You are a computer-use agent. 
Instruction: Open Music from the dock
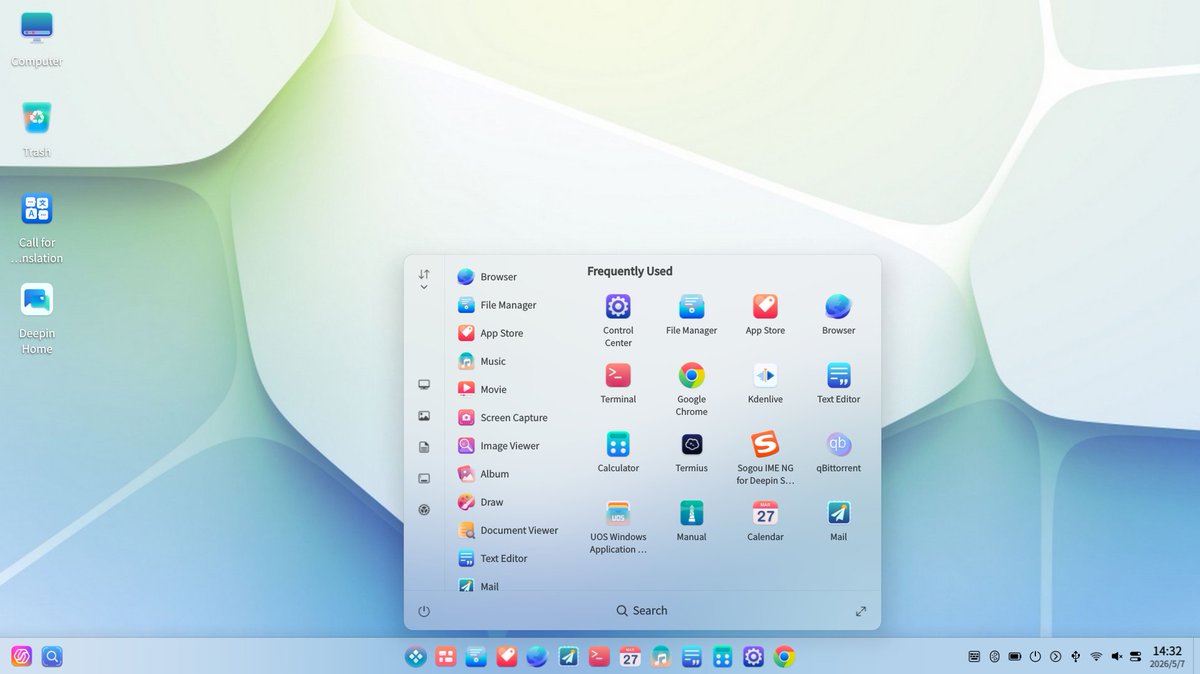pos(661,657)
